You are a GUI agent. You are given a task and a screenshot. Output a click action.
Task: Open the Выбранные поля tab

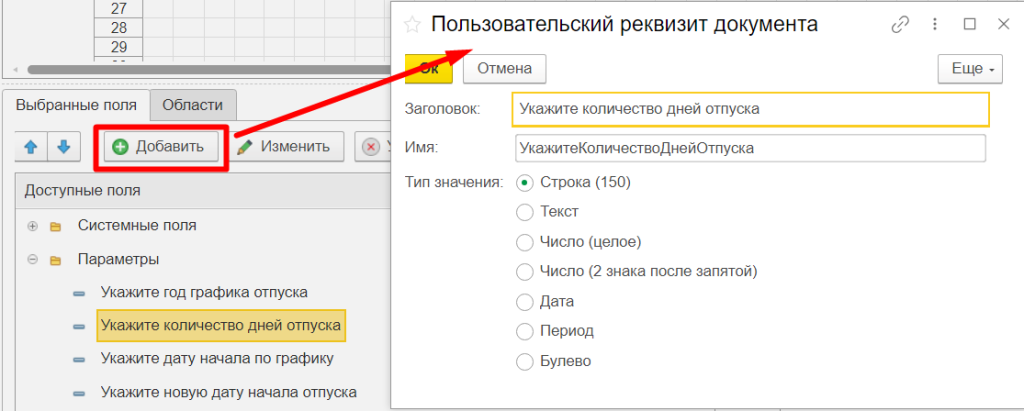[78, 105]
